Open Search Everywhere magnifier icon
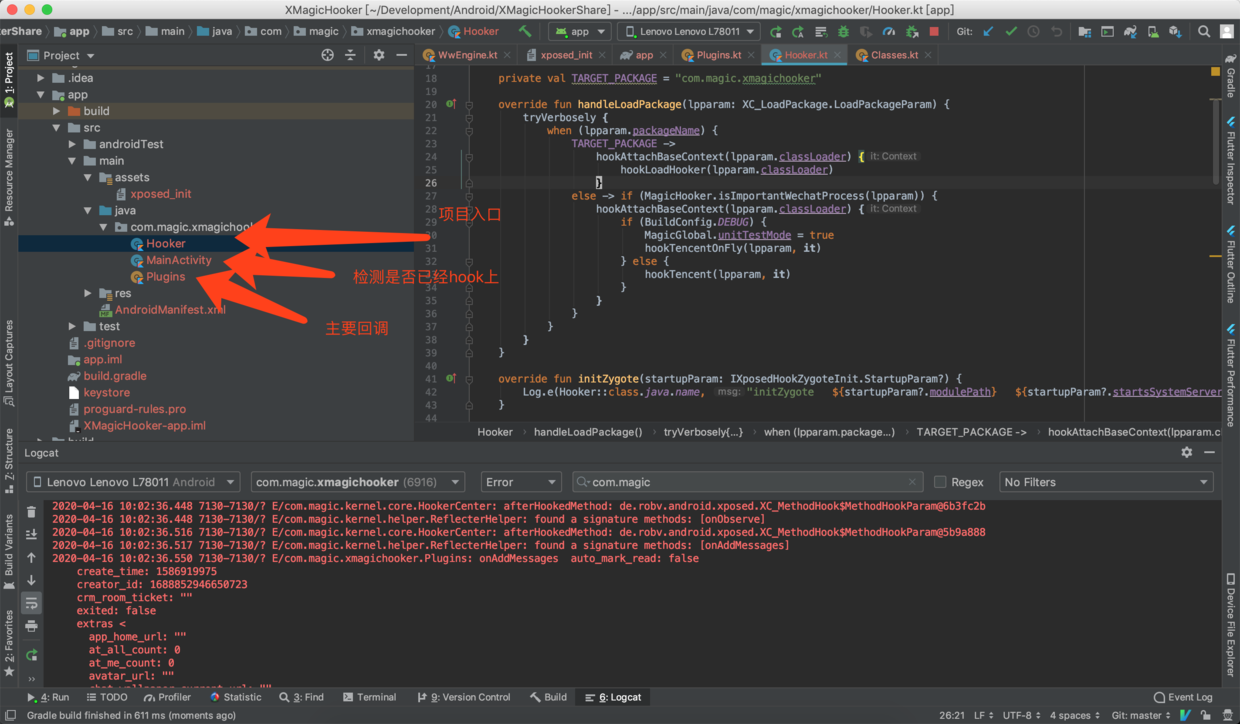Screen dimensions: 1240x724 pyautogui.click(x=1204, y=32)
